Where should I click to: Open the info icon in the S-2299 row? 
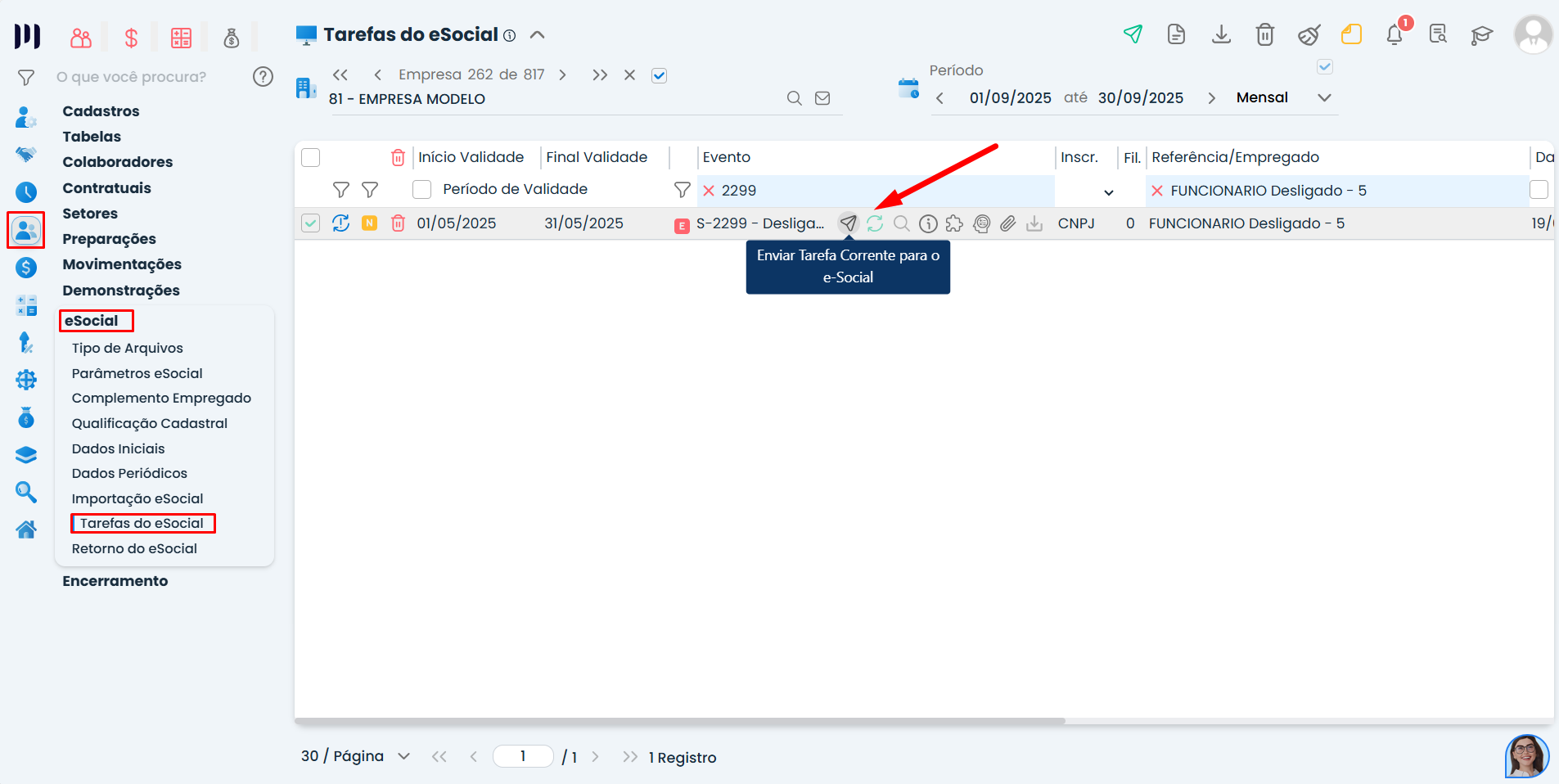928,223
